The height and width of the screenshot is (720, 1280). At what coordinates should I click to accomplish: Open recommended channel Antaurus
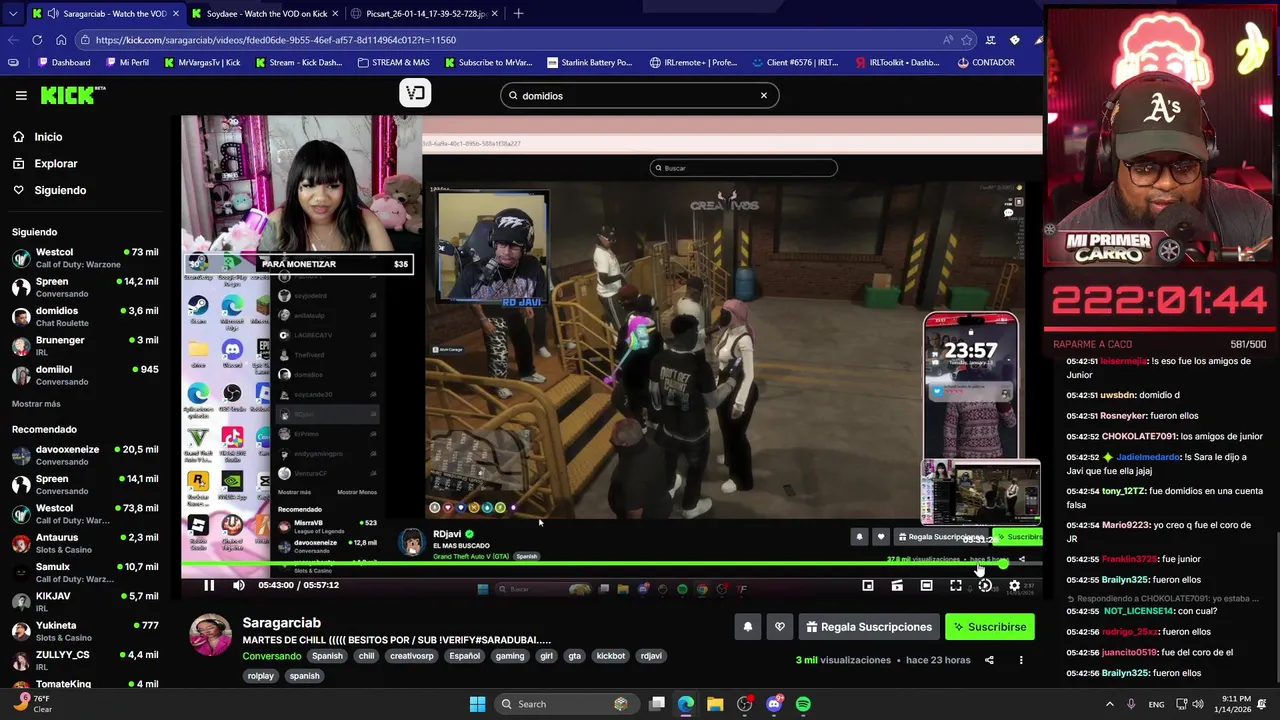pyautogui.click(x=85, y=543)
